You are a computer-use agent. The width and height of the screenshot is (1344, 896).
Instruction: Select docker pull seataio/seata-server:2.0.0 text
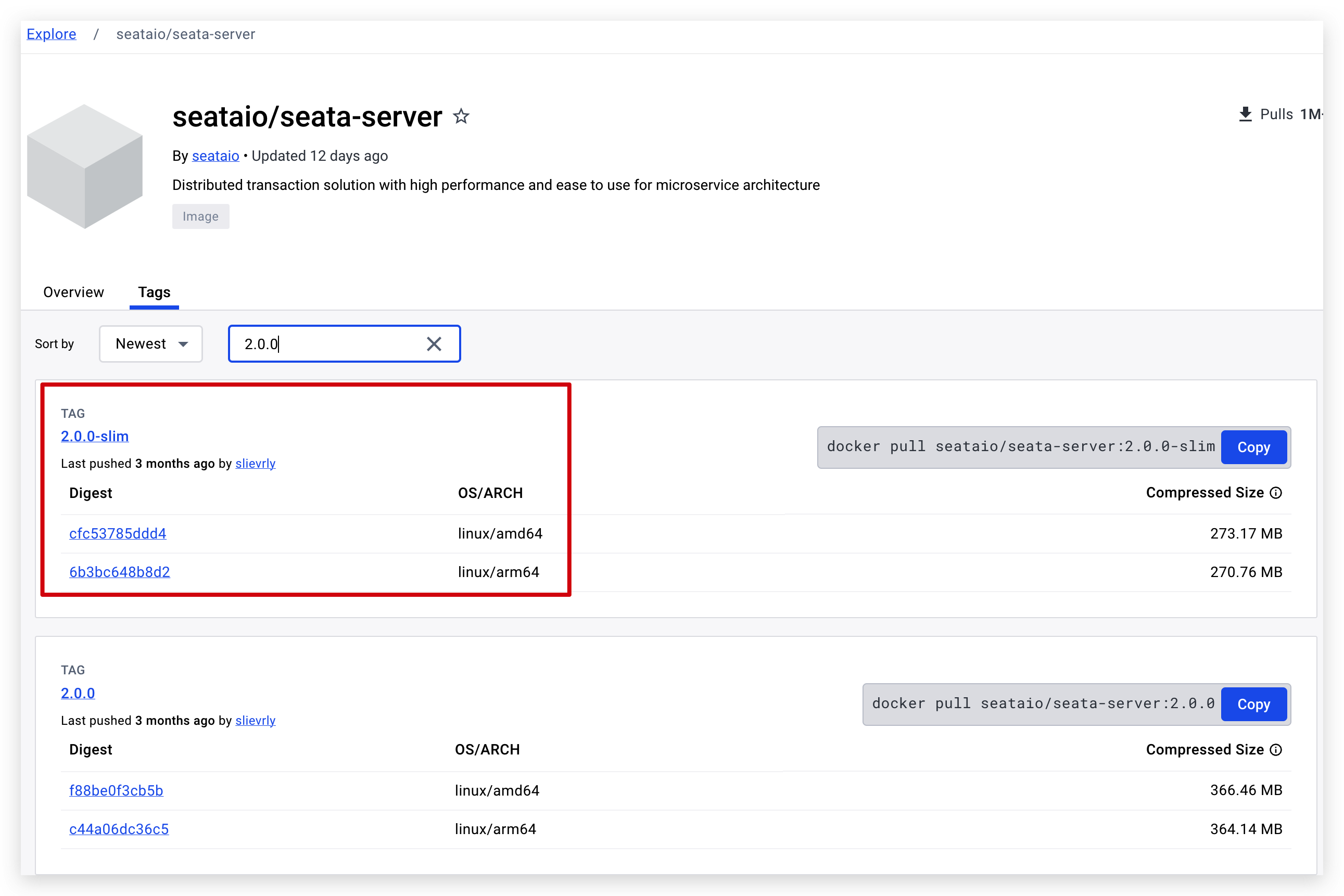point(1043,703)
